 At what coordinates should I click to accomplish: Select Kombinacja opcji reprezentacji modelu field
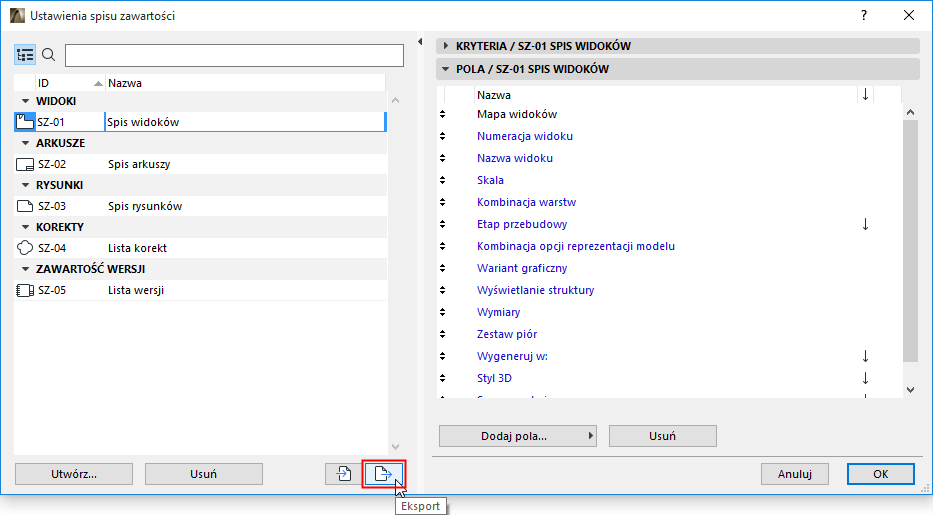click(575, 246)
